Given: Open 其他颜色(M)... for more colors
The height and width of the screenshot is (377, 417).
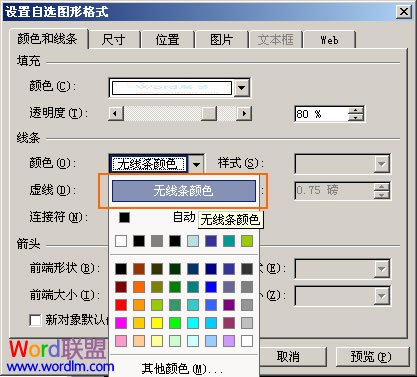Looking at the screenshot, I should pyautogui.click(x=182, y=369).
